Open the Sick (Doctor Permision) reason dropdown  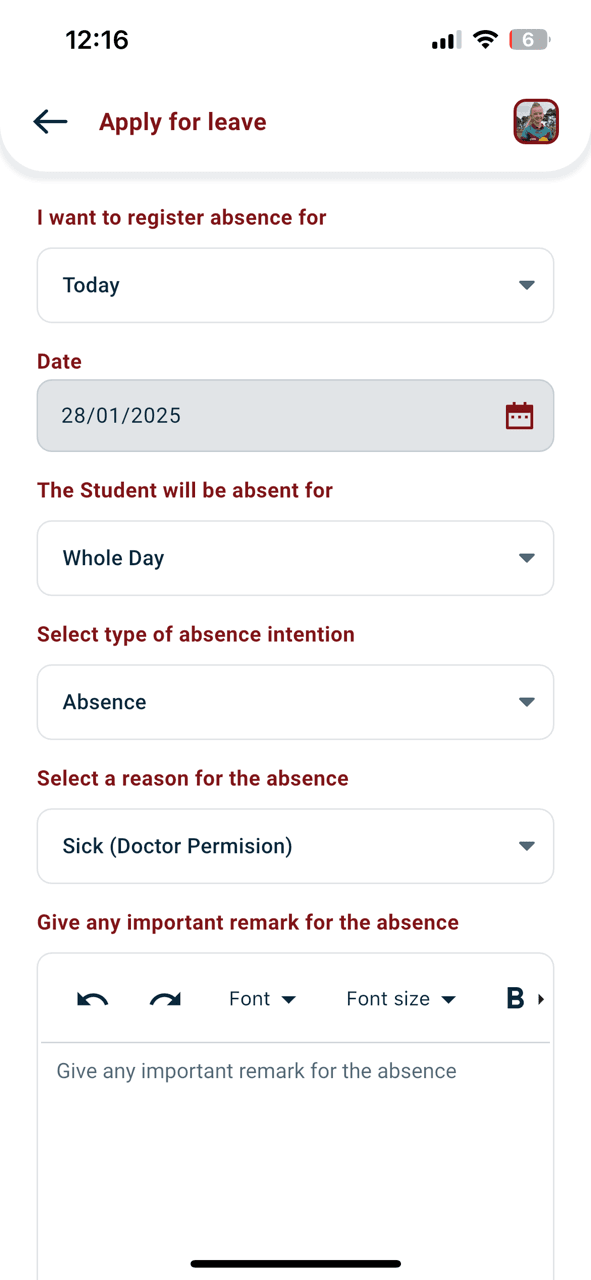pyautogui.click(x=295, y=846)
